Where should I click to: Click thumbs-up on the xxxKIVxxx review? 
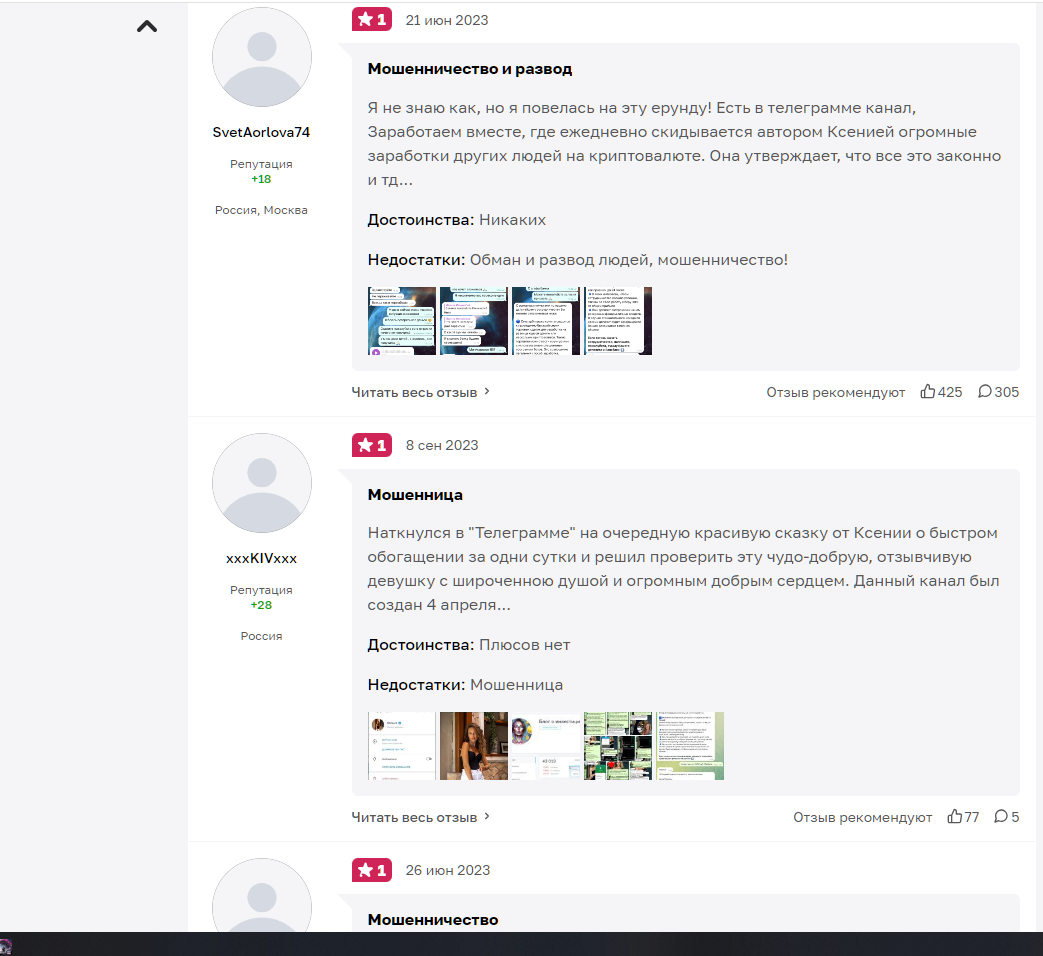(955, 817)
